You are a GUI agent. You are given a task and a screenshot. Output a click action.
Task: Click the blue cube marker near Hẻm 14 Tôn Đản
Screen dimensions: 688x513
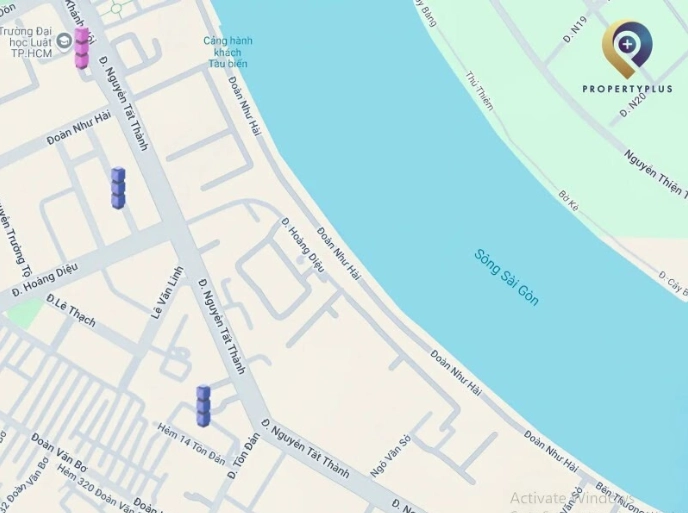coord(203,406)
